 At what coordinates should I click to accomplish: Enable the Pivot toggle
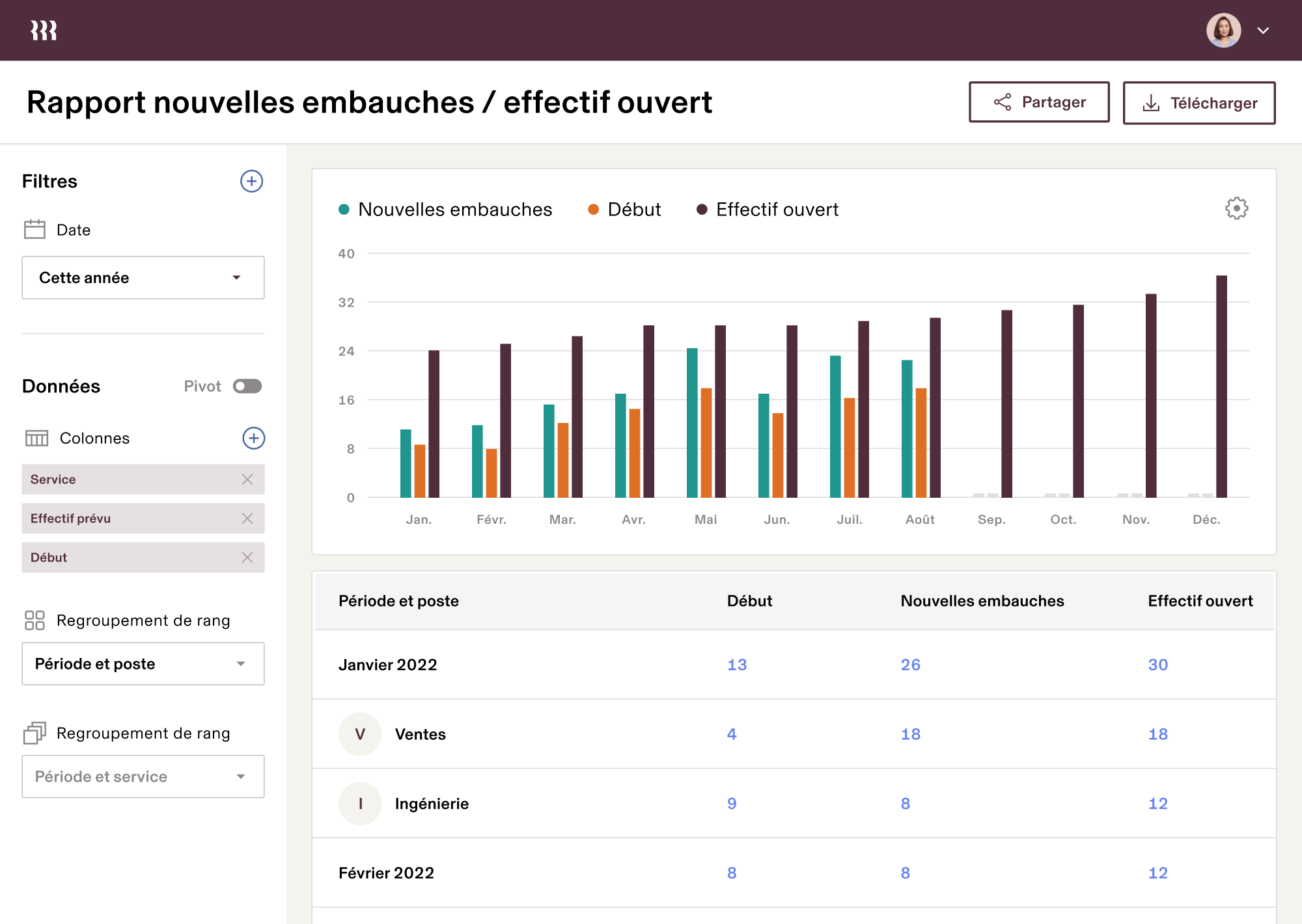(x=247, y=386)
